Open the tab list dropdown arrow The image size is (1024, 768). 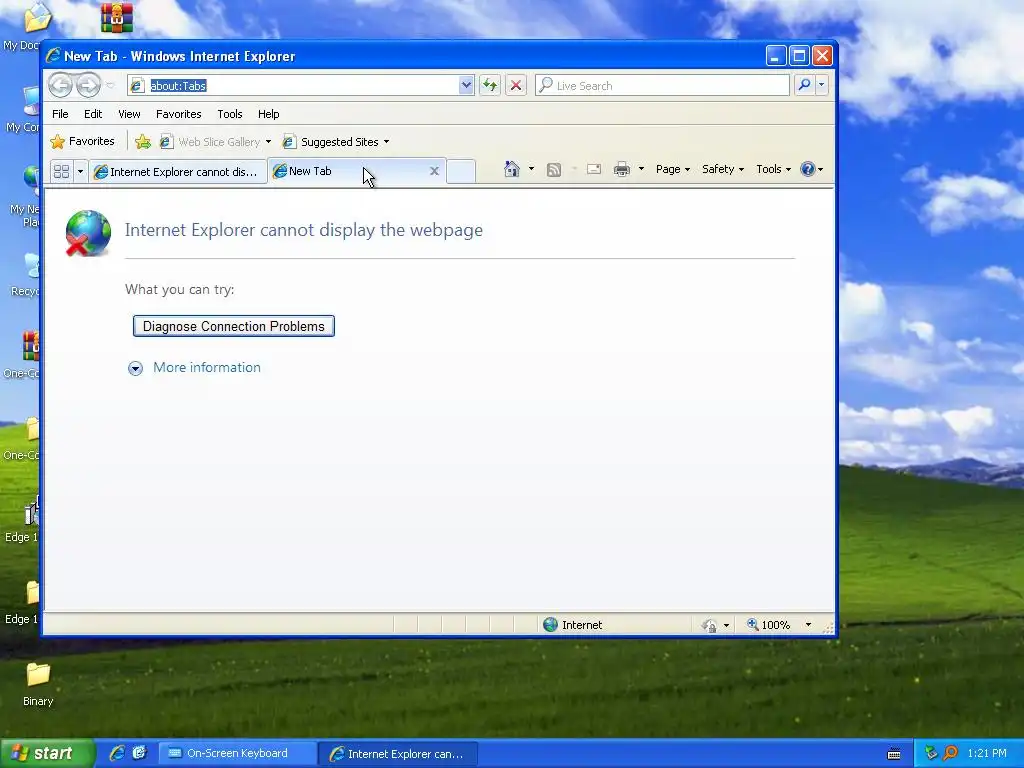(80, 171)
